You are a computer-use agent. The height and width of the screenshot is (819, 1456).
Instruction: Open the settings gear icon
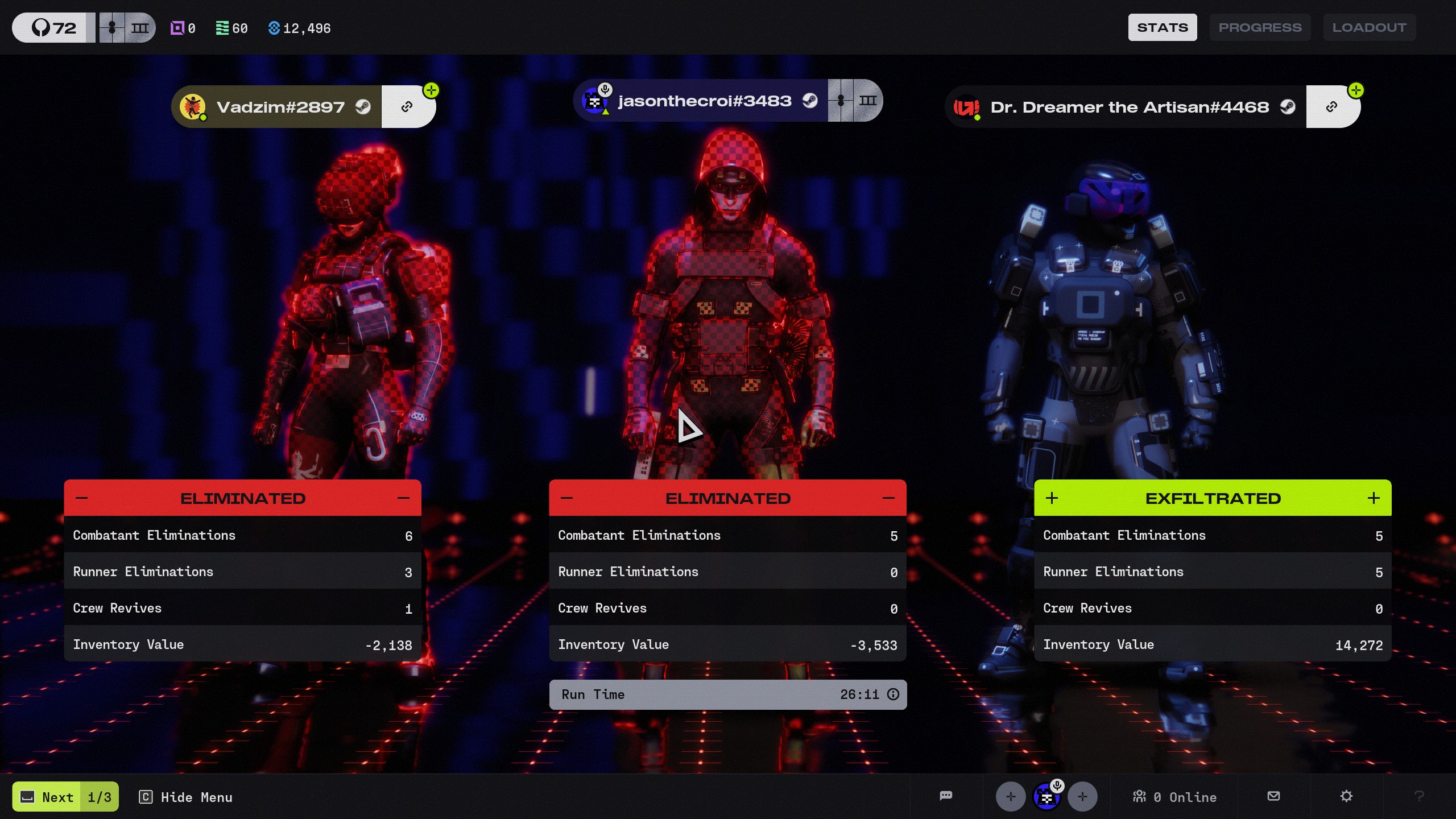point(1346,796)
